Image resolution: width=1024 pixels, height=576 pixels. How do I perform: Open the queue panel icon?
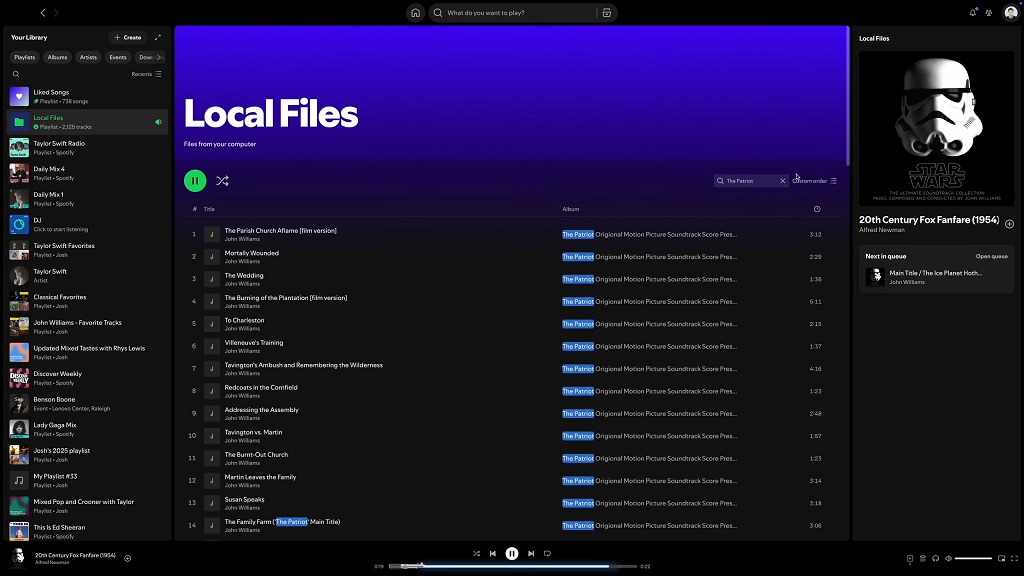[x=923, y=558]
